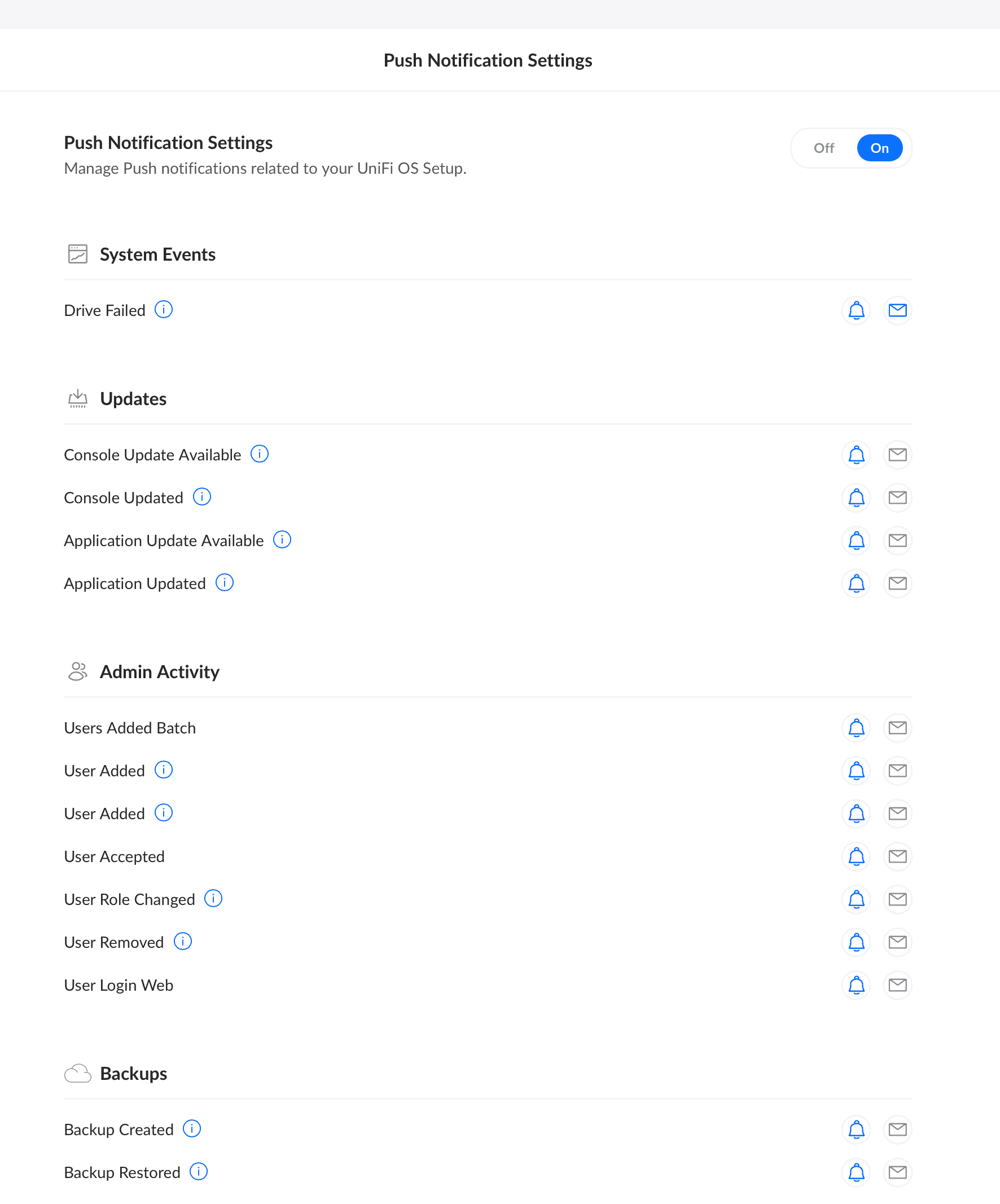This screenshot has height=1204, width=1000.
Task: Click info icon beside Console Update Available
Action: click(259, 454)
